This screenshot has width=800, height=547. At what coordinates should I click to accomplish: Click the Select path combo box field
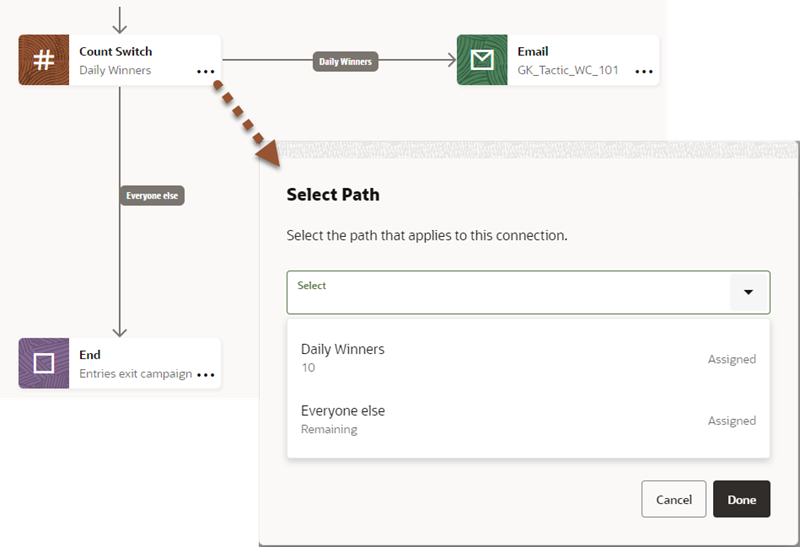click(x=510, y=293)
